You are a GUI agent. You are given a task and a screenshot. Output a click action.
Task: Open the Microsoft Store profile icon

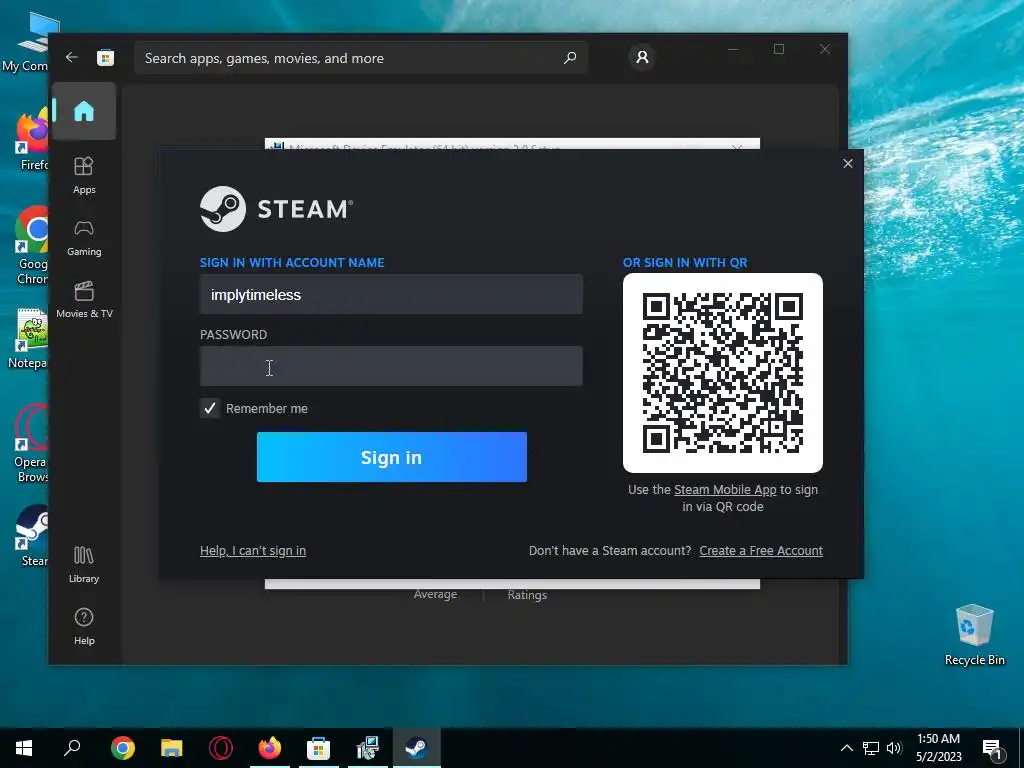click(643, 57)
